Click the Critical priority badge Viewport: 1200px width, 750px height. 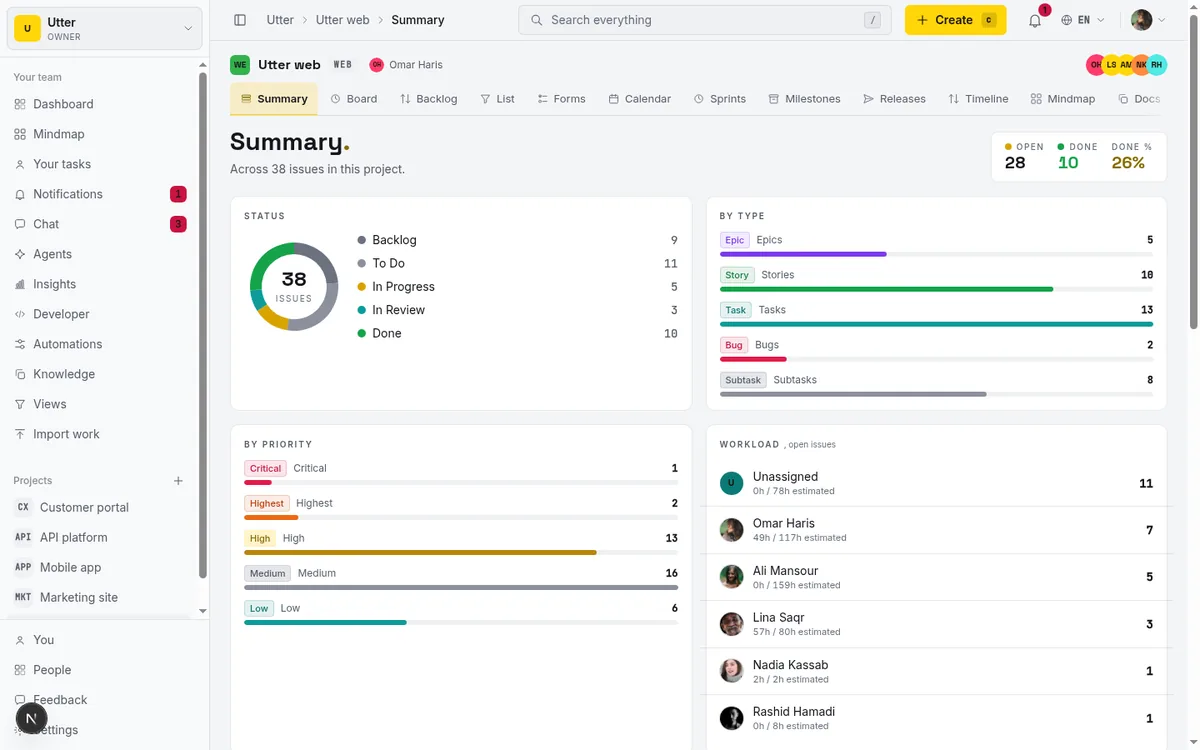[x=265, y=468]
